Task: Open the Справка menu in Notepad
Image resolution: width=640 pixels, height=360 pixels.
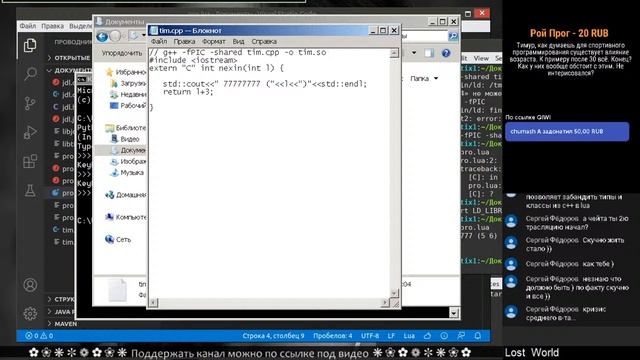Action: tap(264, 42)
